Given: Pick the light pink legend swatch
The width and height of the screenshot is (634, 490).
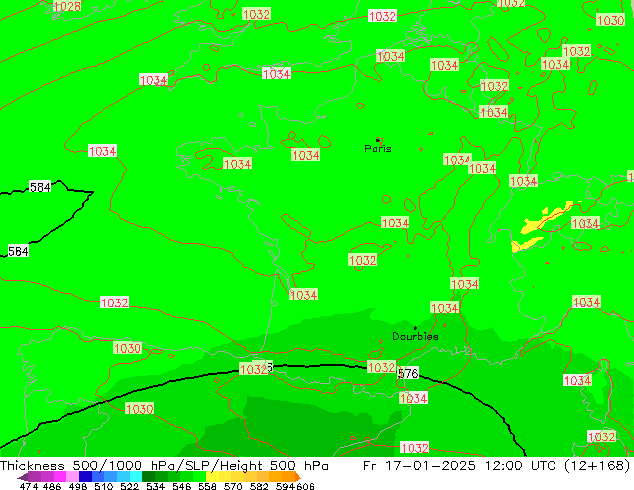Looking at the screenshot, I should click(72, 476).
